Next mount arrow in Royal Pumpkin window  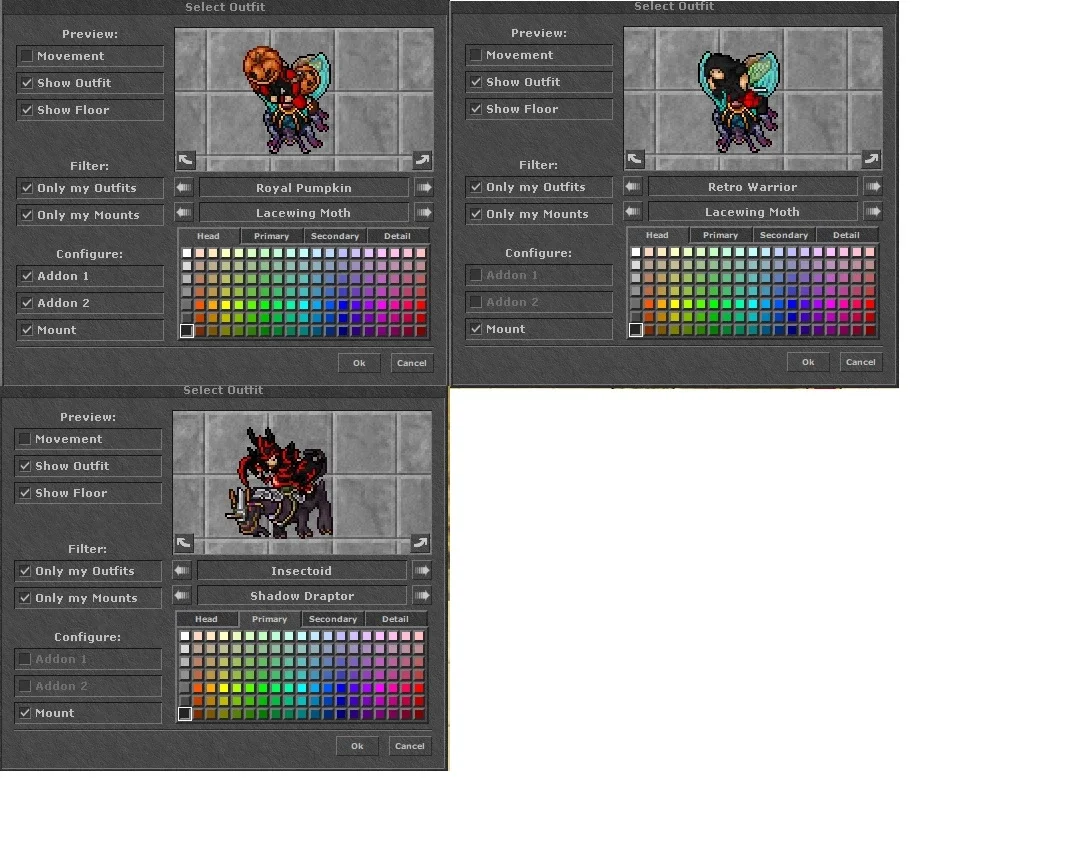coord(423,212)
